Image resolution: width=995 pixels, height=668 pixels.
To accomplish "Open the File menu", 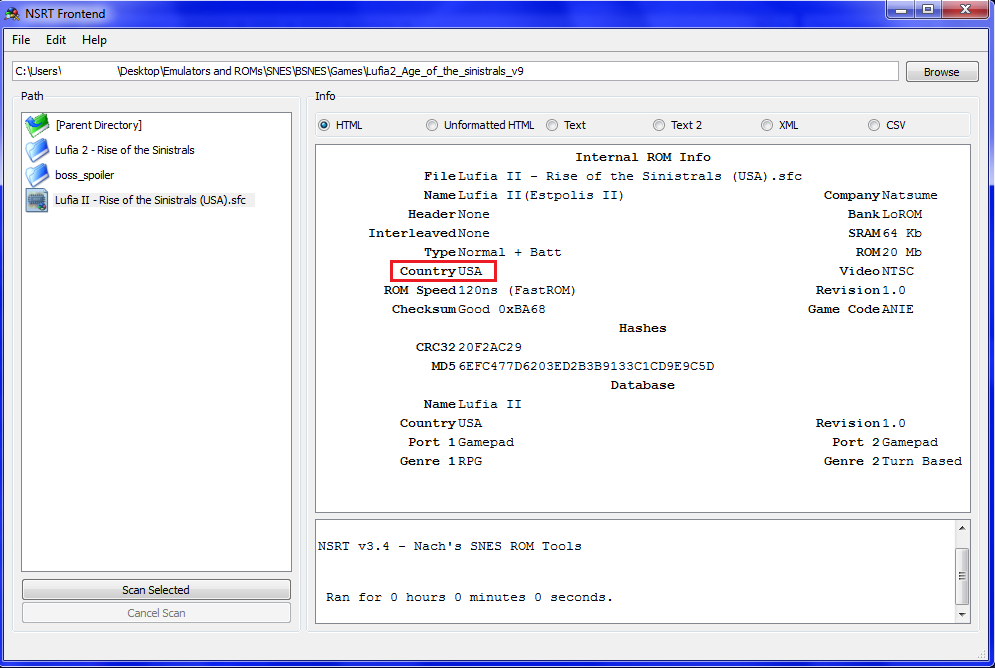I will click(21, 40).
